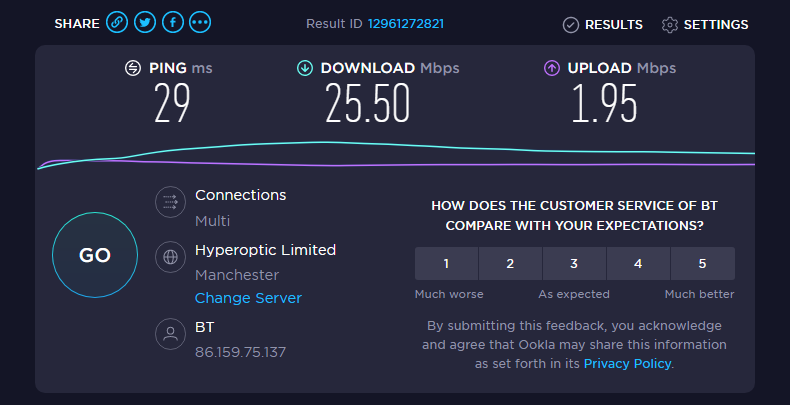The height and width of the screenshot is (405, 790).
Task: Click the globe server icon
Action: (171, 257)
